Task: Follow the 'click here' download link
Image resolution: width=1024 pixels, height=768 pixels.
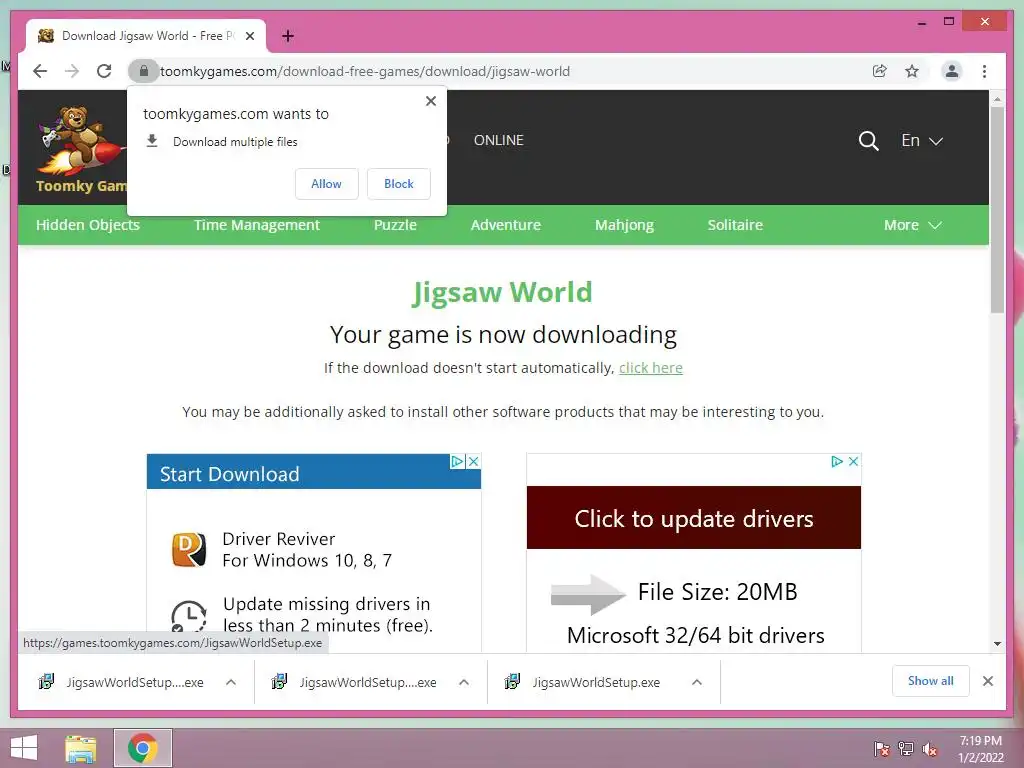Action: tap(650, 368)
